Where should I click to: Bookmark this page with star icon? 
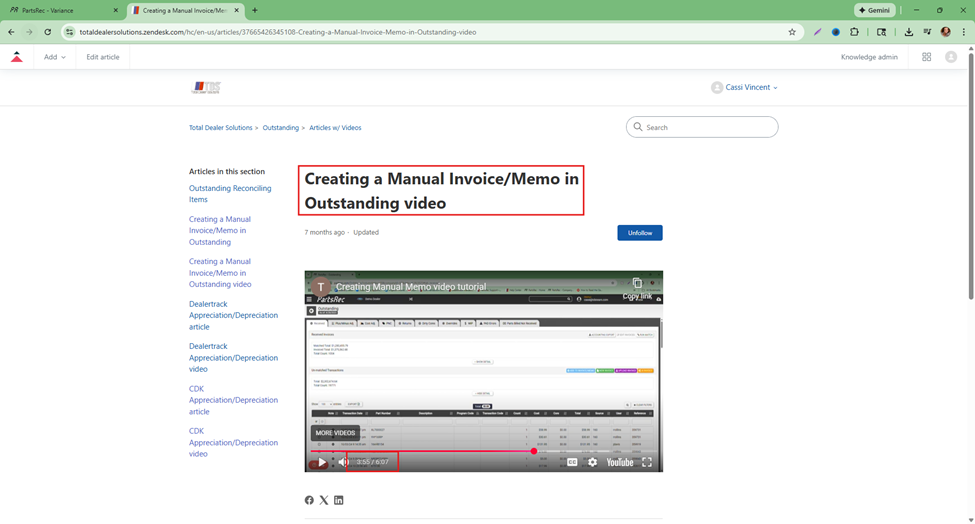click(x=792, y=32)
